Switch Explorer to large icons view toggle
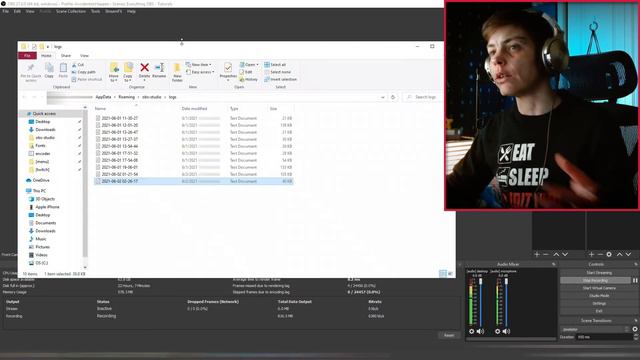The height and width of the screenshot is (360, 640). 450,273
